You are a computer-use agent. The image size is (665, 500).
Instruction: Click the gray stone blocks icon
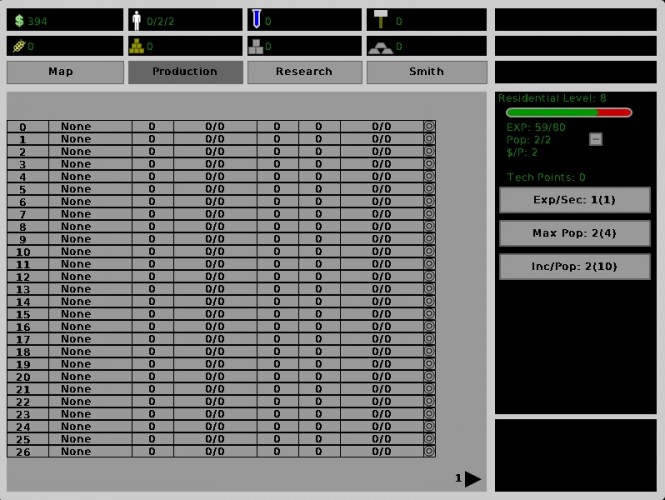(256, 47)
